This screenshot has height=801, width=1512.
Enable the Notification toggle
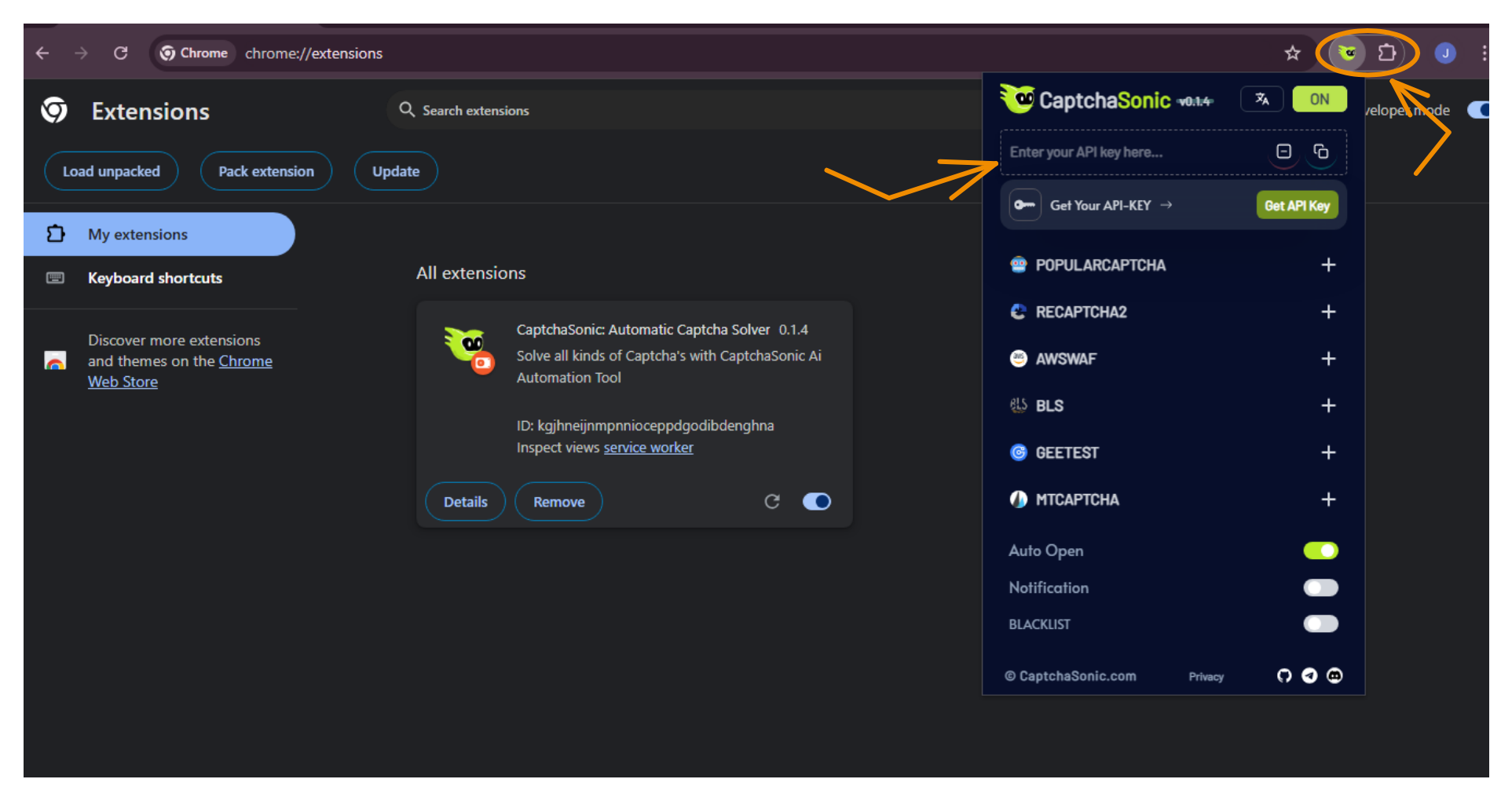click(1320, 588)
